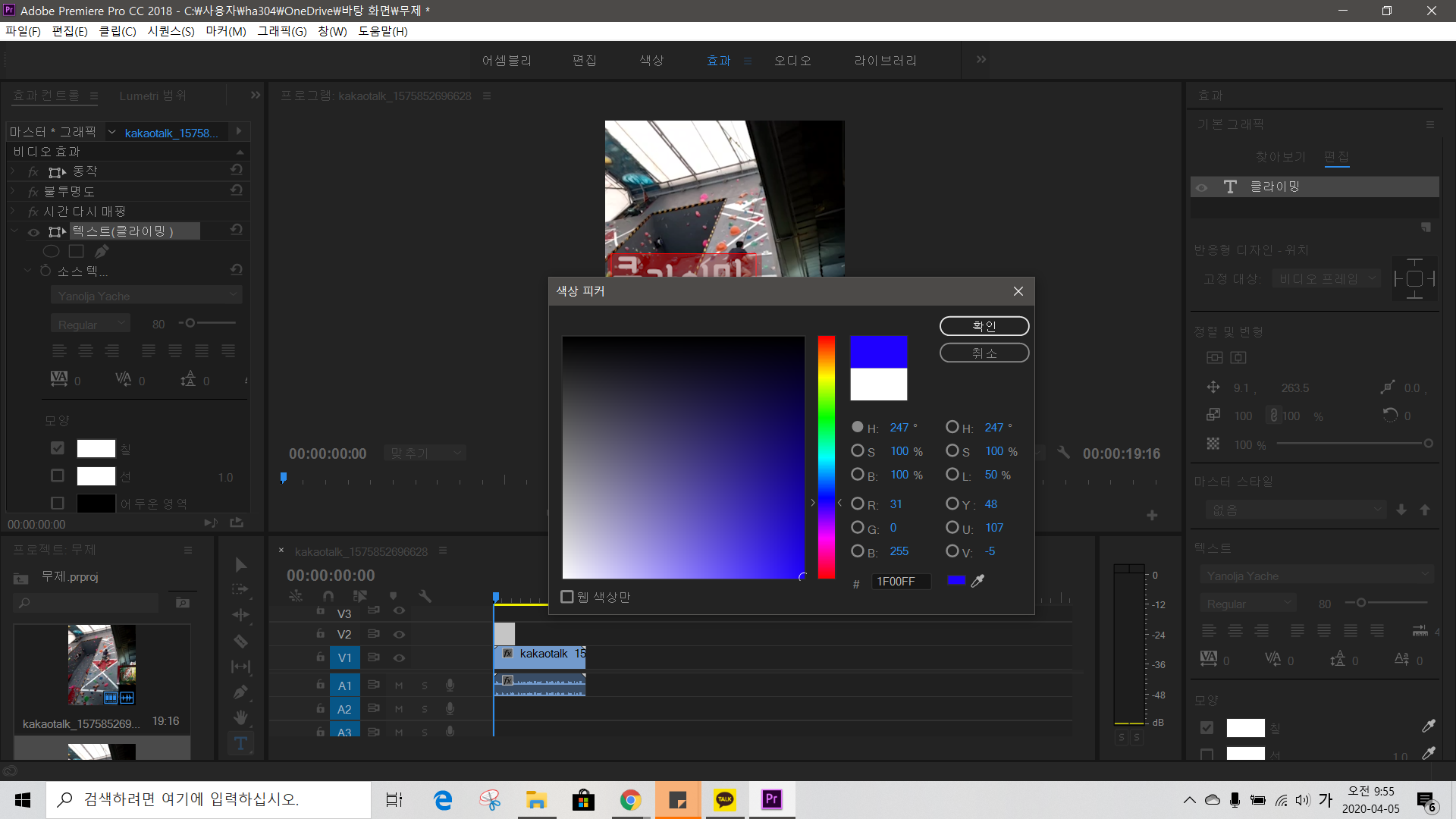Reset the 동작 motion effect
The height and width of the screenshot is (819, 1456).
coord(237,171)
